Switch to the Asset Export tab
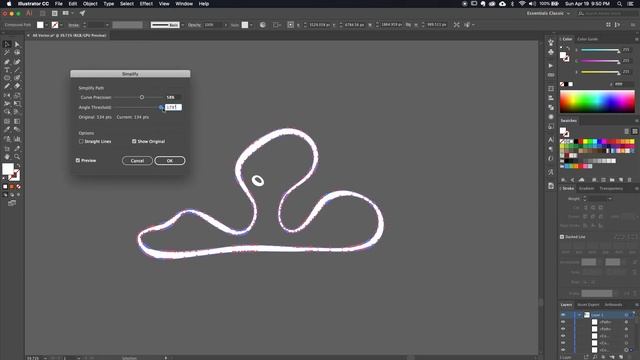Image resolution: width=640 pixels, height=360 pixels. click(588, 305)
